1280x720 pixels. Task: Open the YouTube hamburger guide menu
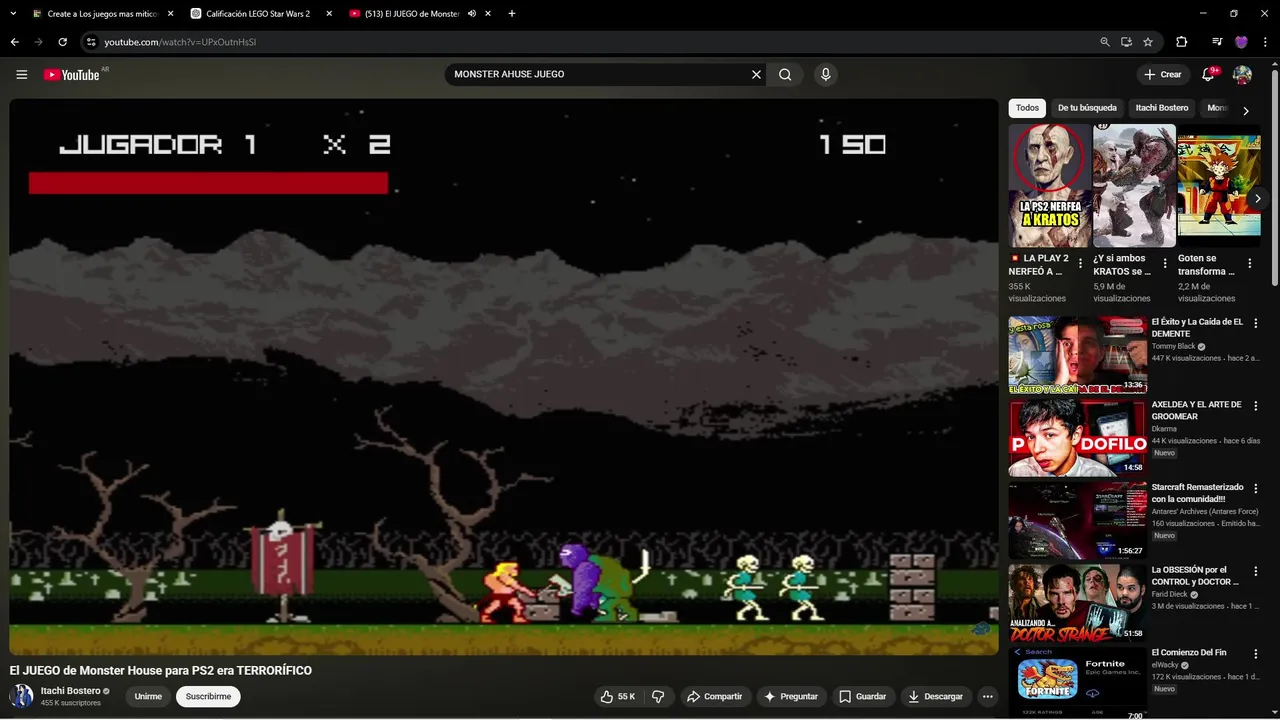pyautogui.click(x=22, y=75)
